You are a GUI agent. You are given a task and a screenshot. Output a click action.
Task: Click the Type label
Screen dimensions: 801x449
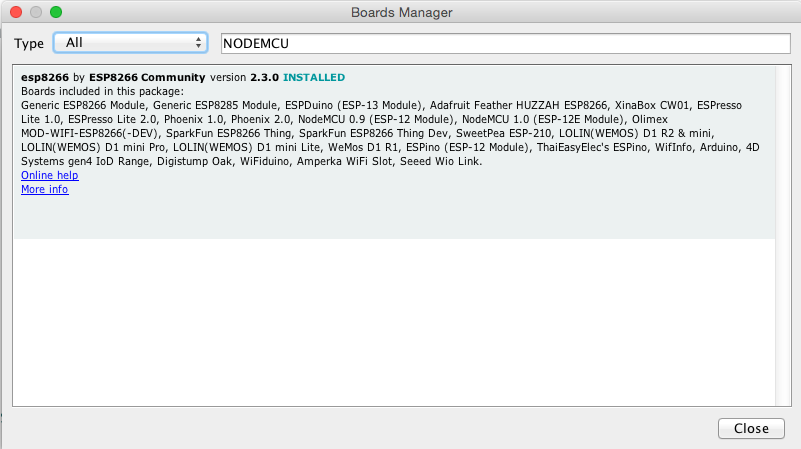(x=29, y=43)
